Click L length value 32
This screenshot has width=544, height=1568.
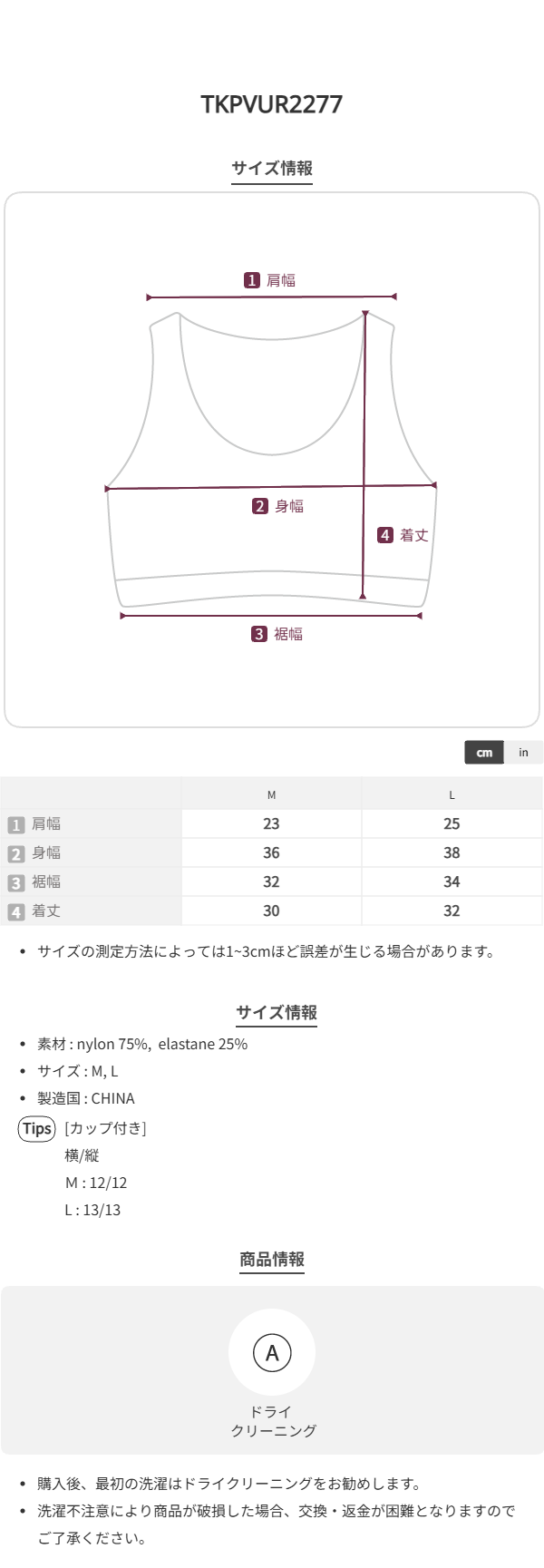452,911
